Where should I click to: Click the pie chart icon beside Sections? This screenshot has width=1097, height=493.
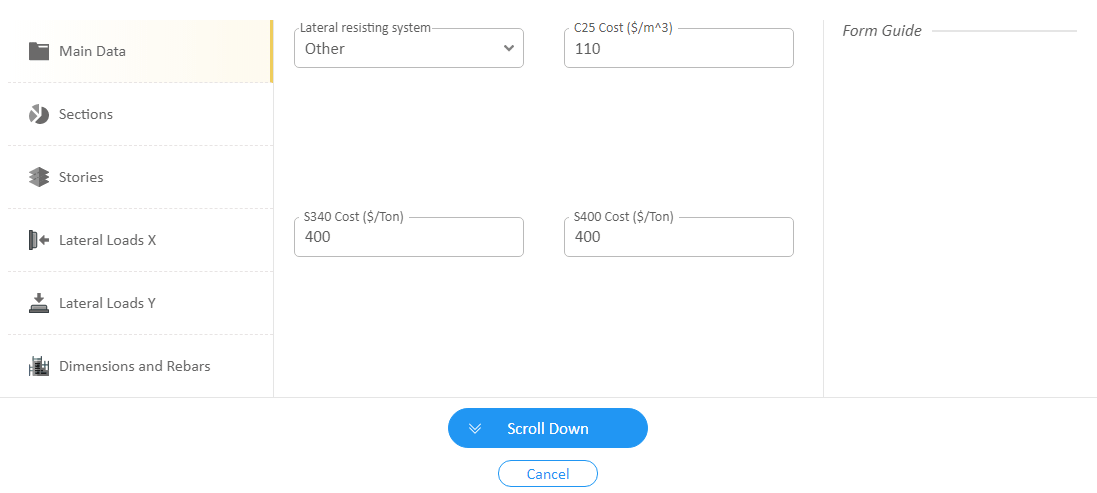coord(38,114)
